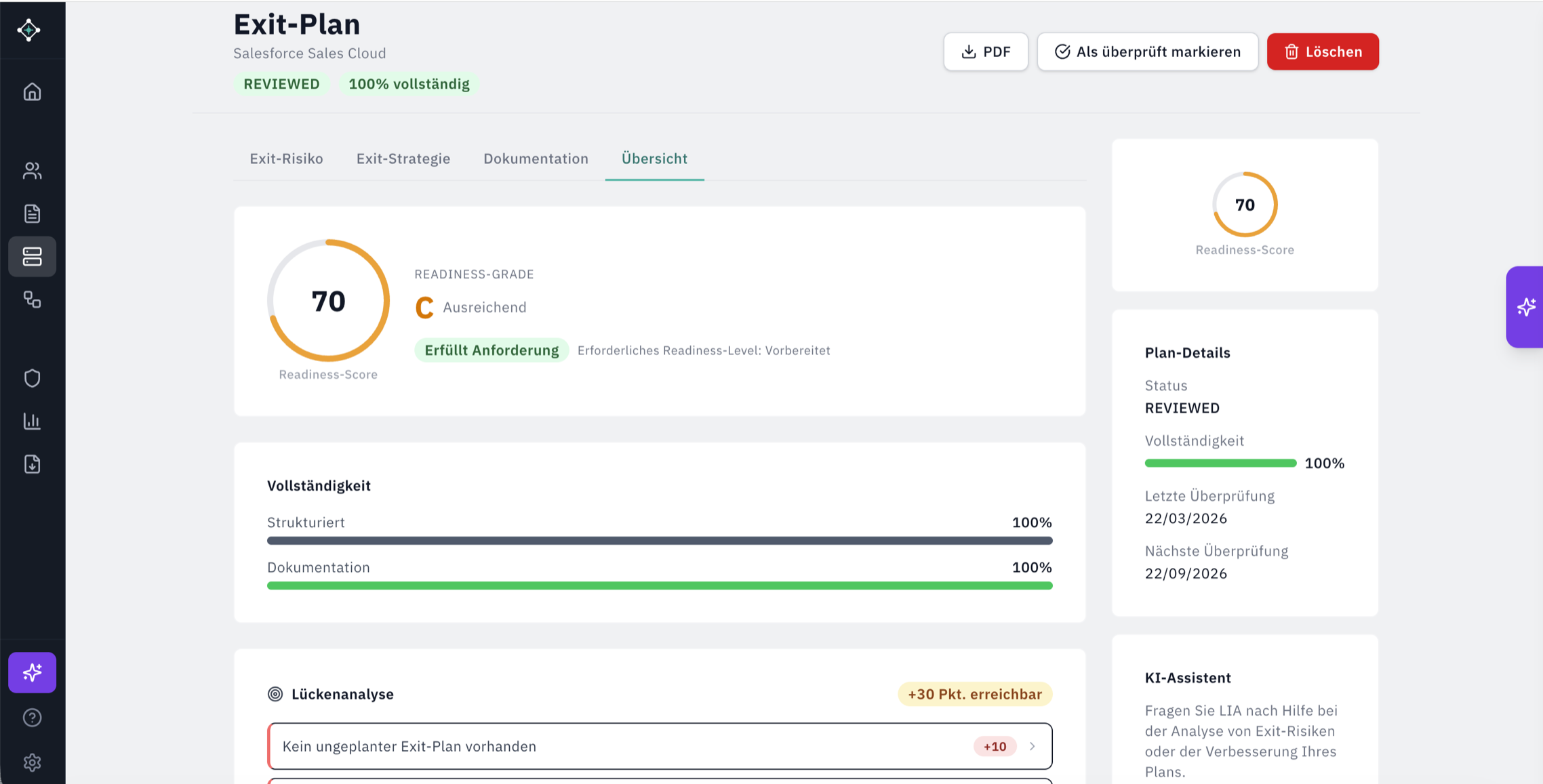Switch to the Exit-Risiko tab
1543x784 pixels.
pos(286,159)
